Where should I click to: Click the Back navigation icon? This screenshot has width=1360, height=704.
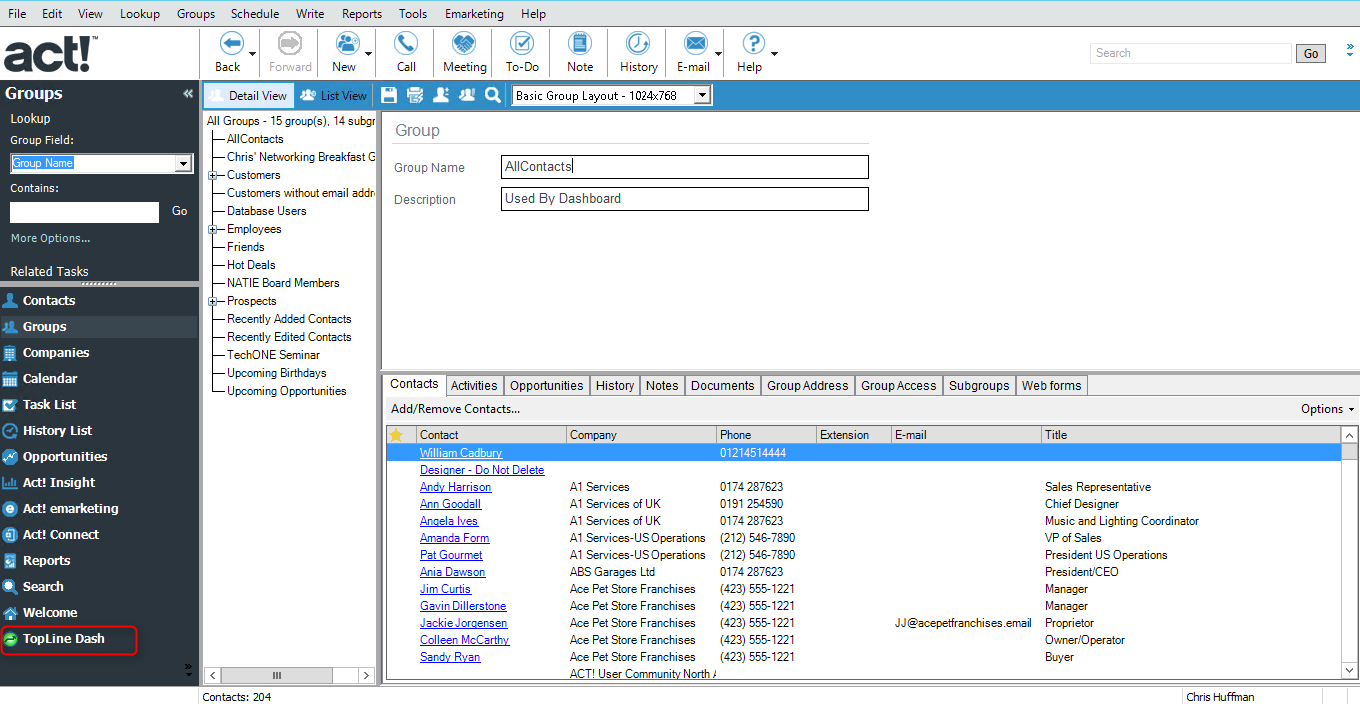231,44
